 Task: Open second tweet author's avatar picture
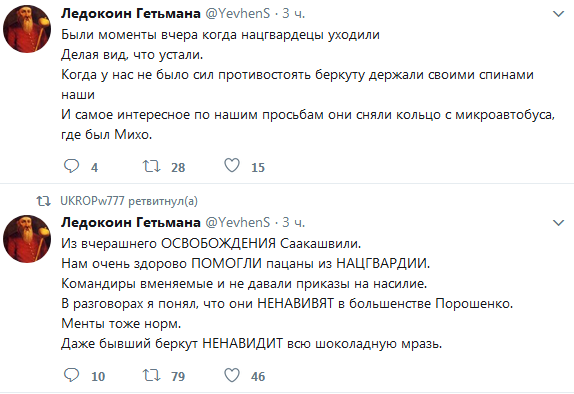click(x=27, y=238)
